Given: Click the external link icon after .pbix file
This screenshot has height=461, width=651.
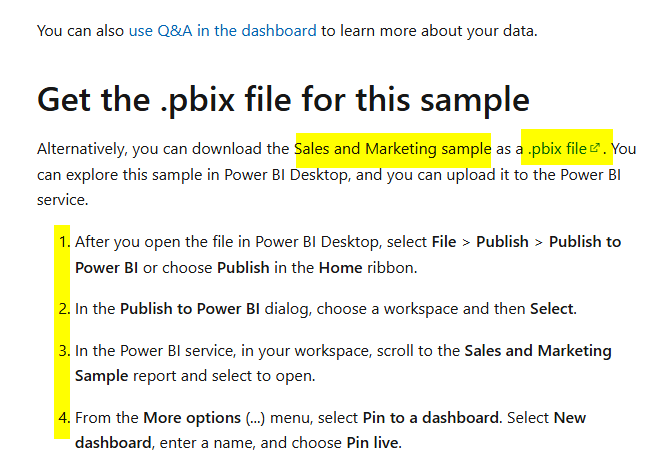Looking at the screenshot, I should tap(595, 147).
